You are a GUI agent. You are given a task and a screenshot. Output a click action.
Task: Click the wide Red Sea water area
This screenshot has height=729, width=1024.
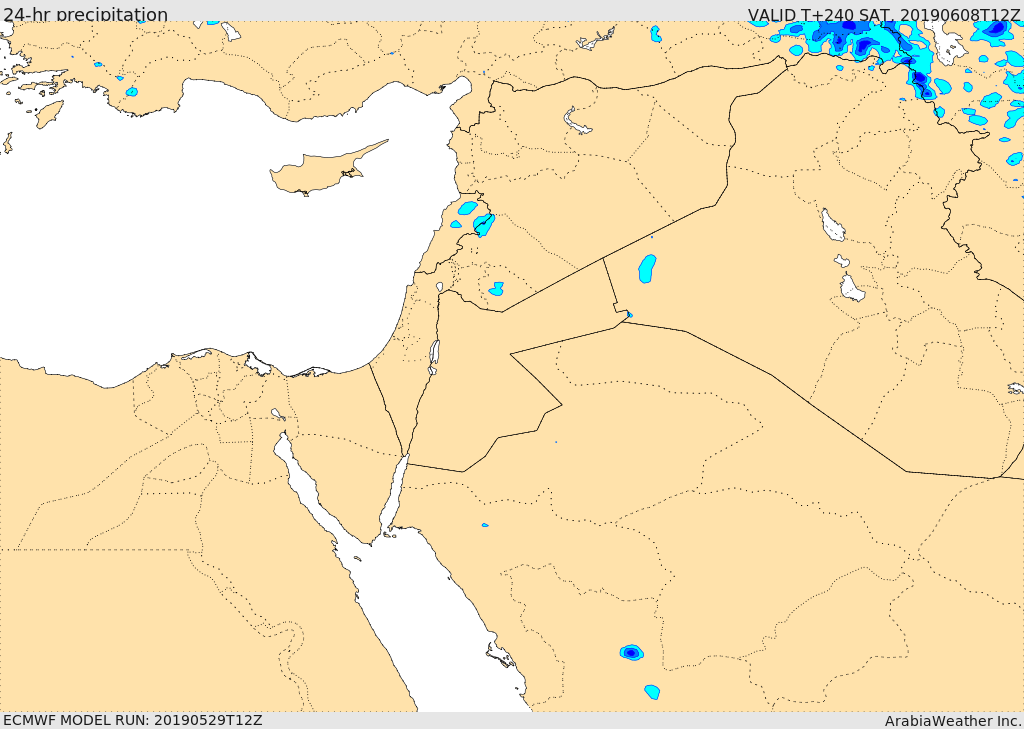click(420, 620)
